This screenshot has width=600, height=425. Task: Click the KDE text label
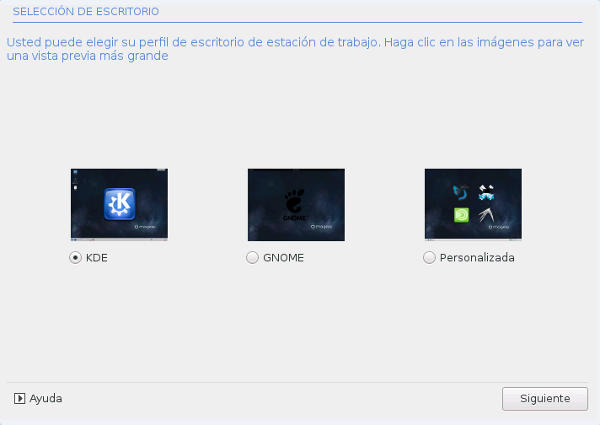[97, 258]
